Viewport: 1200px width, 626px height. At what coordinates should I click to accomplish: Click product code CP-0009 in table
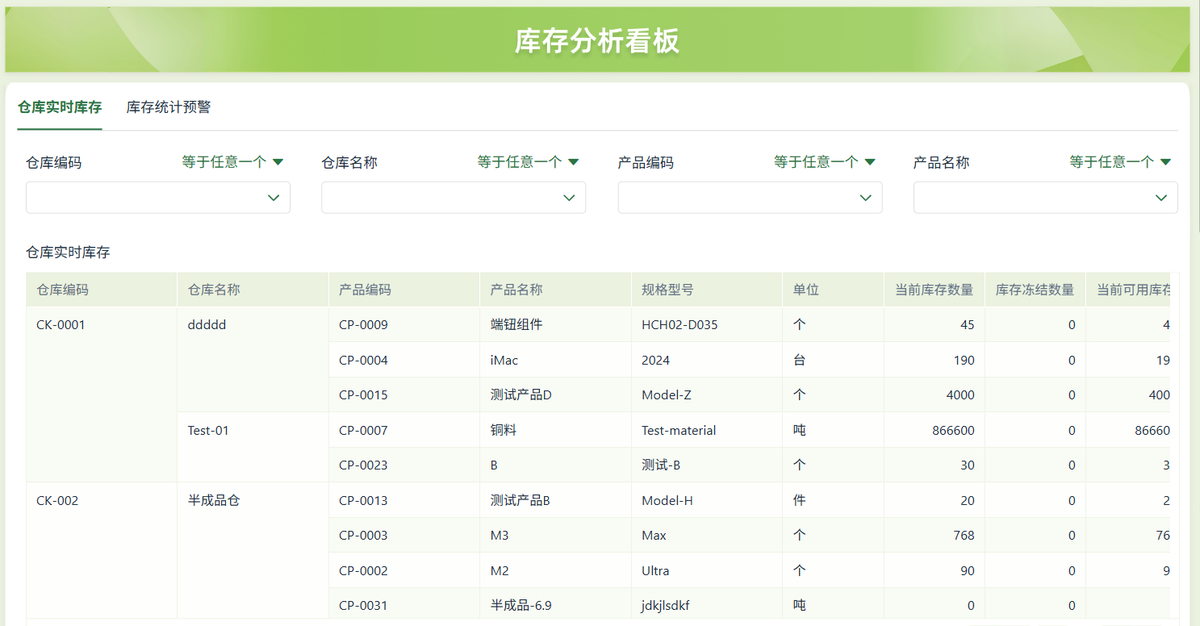click(x=363, y=325)
